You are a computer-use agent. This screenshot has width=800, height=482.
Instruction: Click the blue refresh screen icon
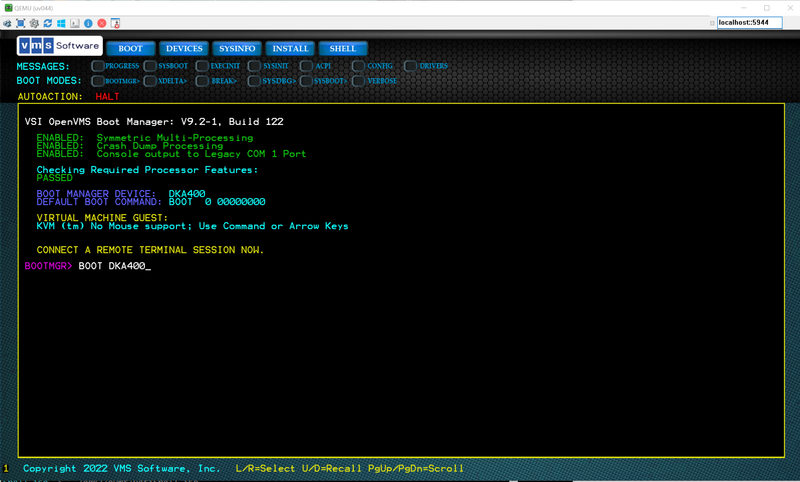click(x=47, y=23)
